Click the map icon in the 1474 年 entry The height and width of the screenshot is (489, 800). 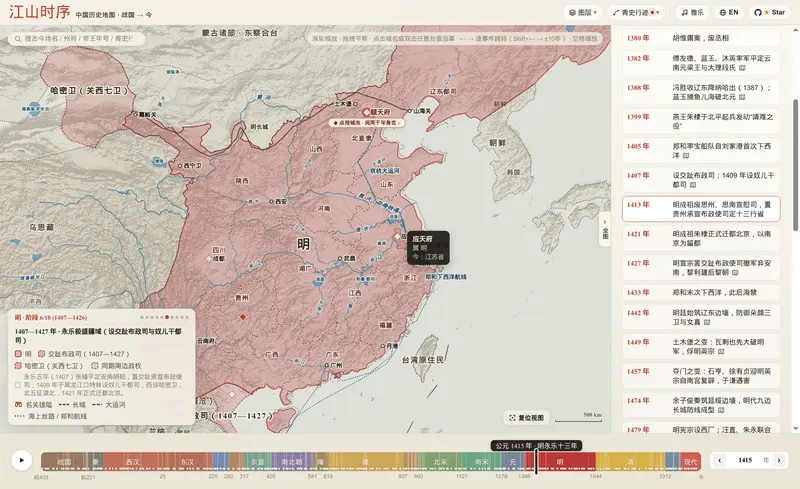[721, 410]
